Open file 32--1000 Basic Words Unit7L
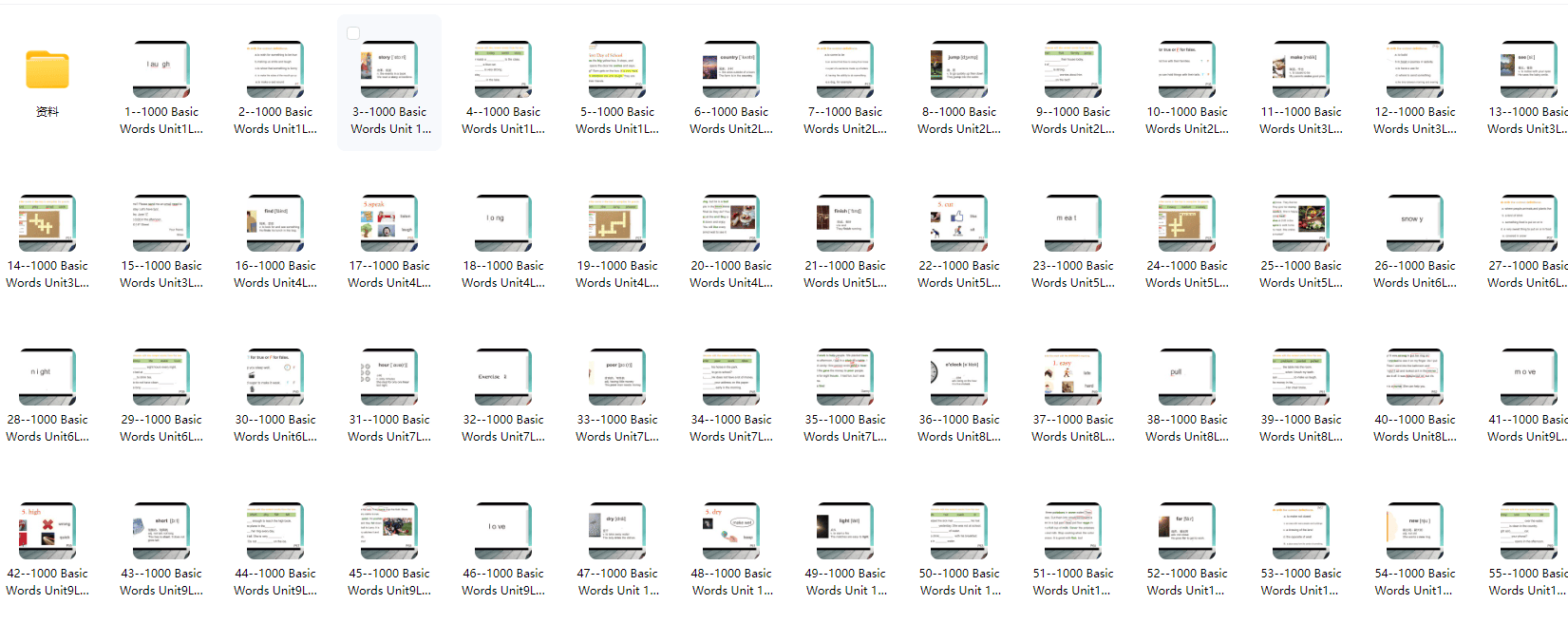This screenshot has height=642, width=1568. pos(503,377)
